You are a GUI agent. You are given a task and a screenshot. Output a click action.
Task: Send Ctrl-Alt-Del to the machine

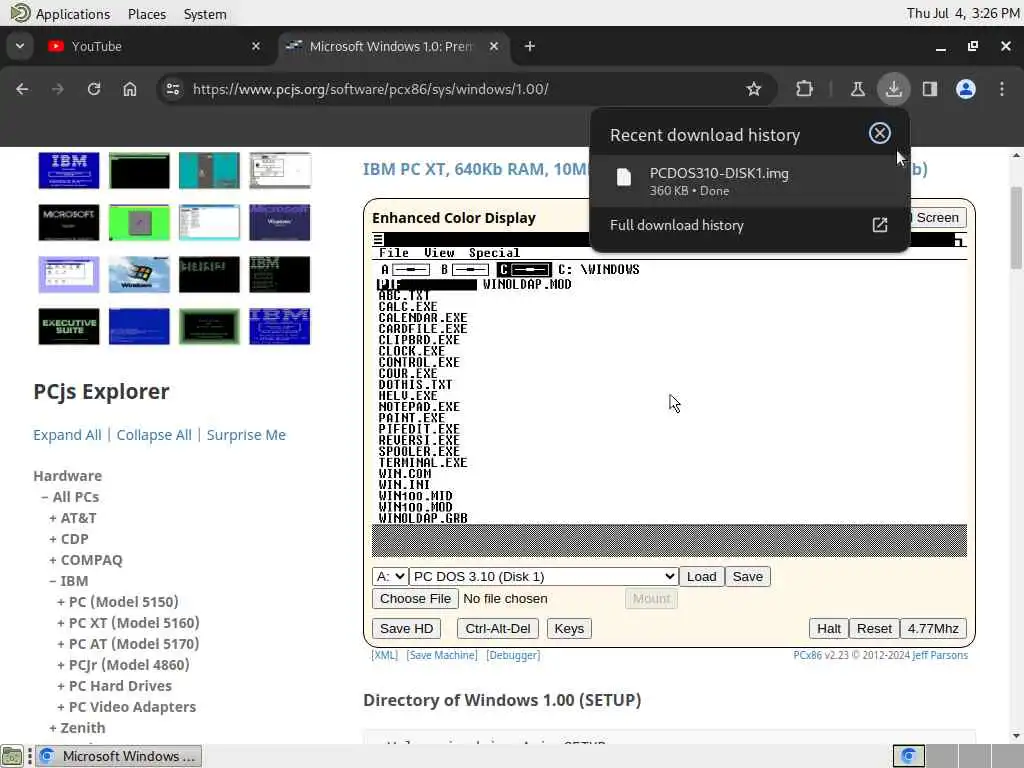[x=498, y=629]
